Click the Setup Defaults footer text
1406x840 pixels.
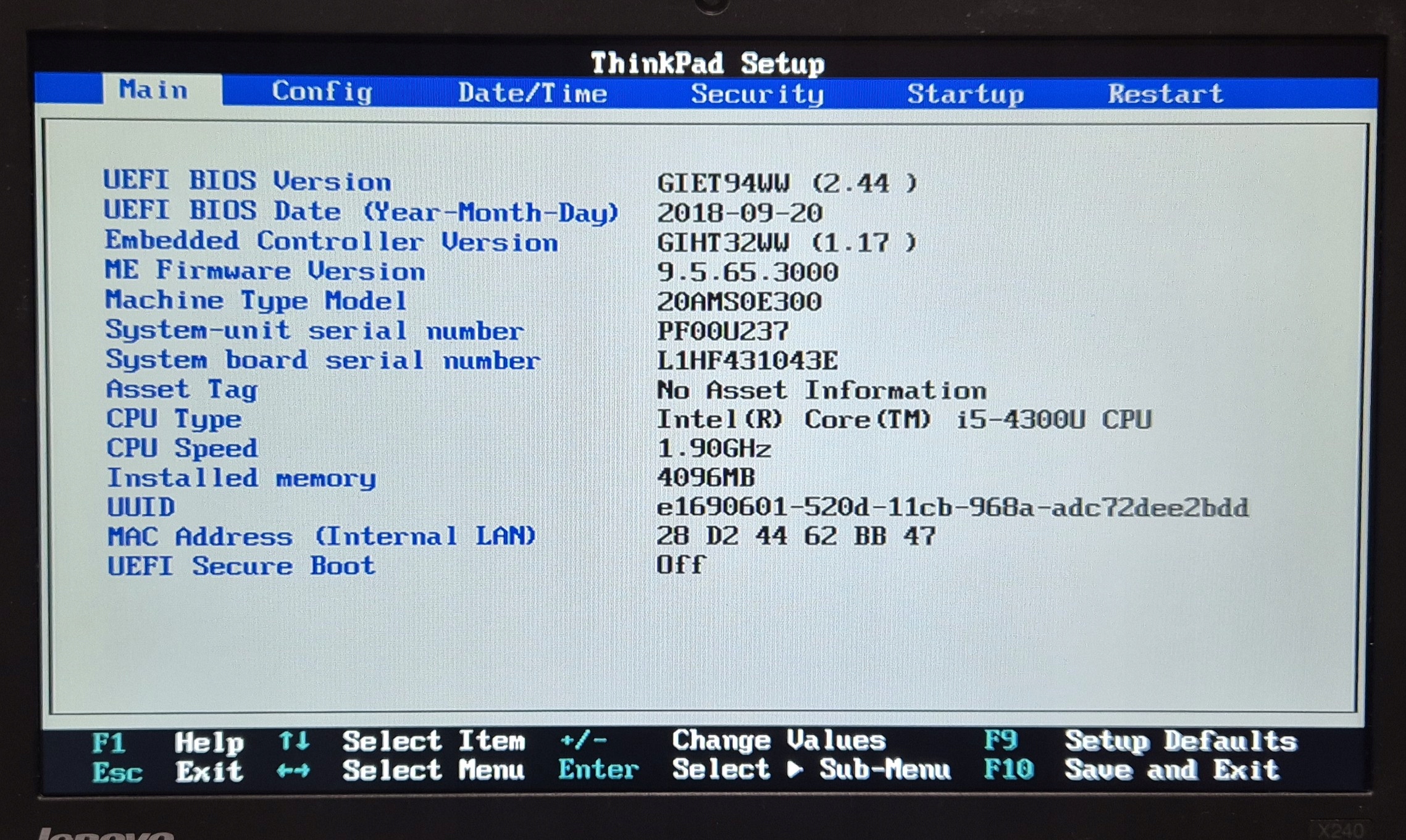(1181, 741)
